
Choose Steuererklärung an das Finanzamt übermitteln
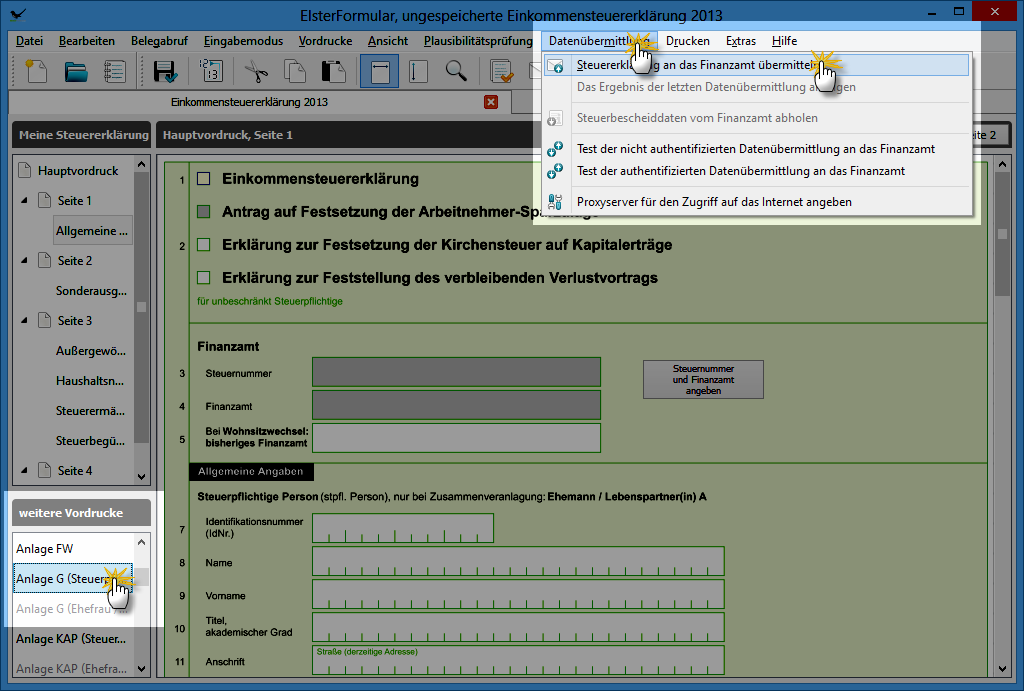pos(756,65)
